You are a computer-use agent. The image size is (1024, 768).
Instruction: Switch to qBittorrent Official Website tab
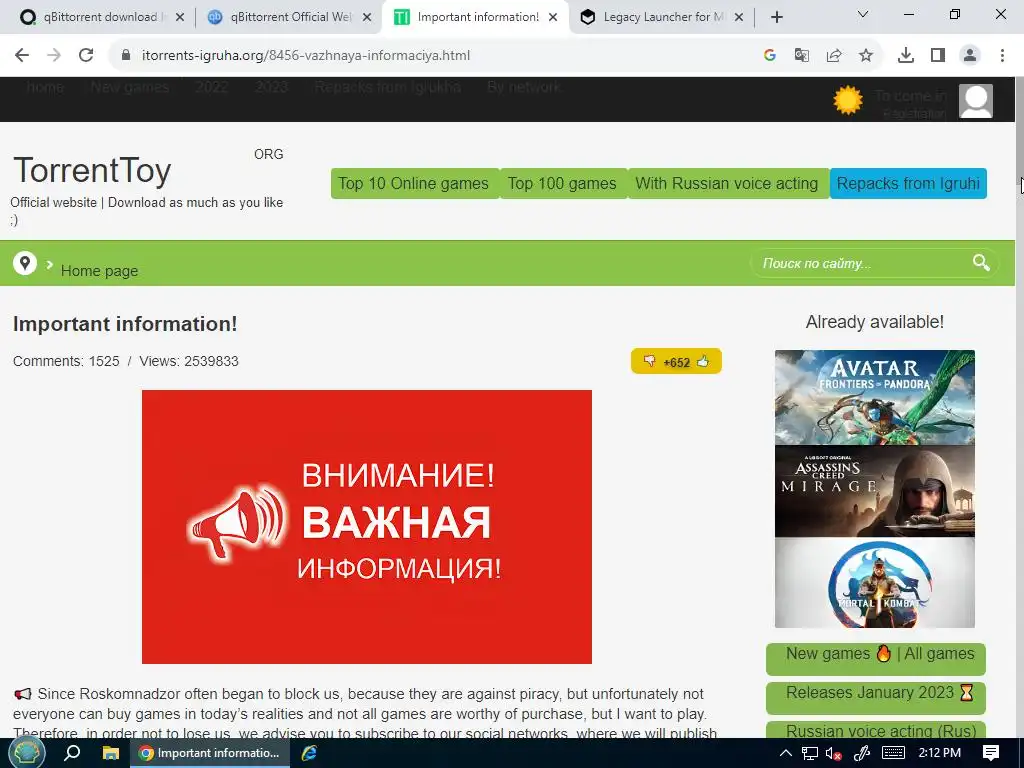coord(282,17)
